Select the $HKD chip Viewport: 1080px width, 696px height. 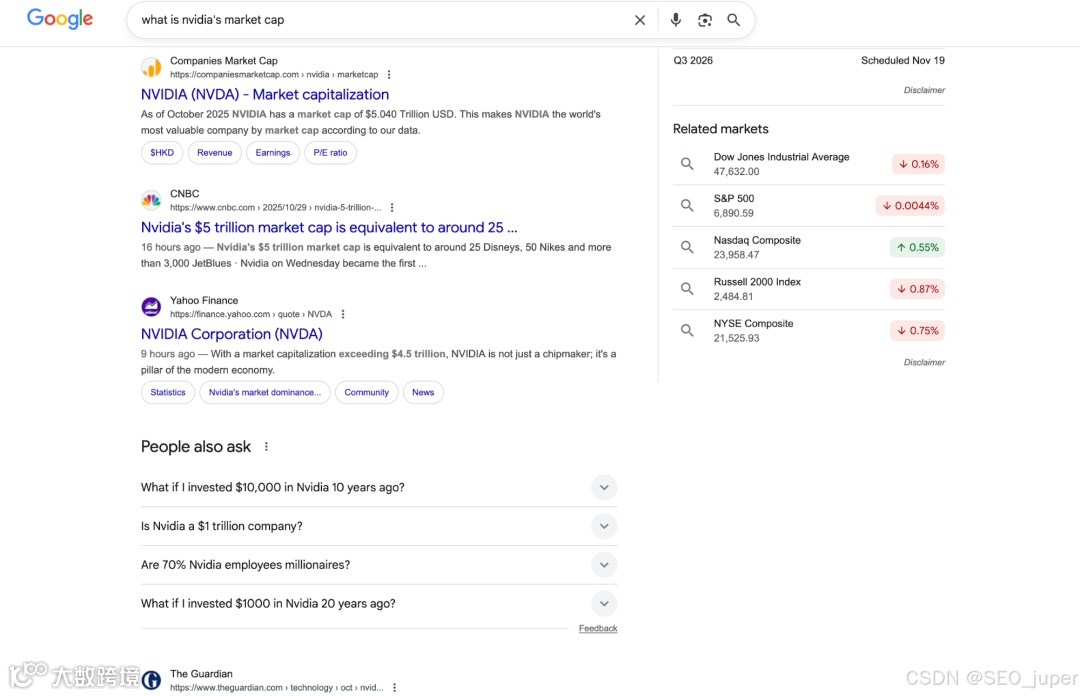pos(162,153)
